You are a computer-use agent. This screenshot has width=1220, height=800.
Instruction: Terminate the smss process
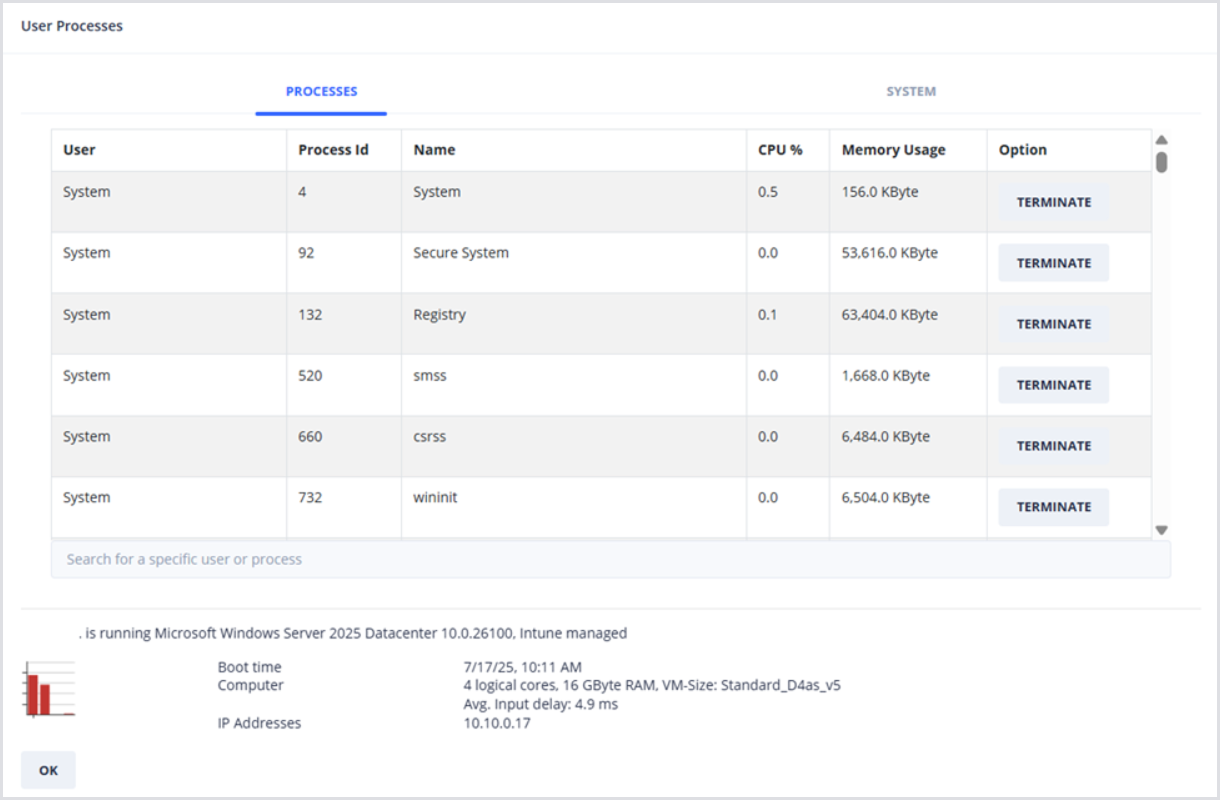pos(1053,385)
